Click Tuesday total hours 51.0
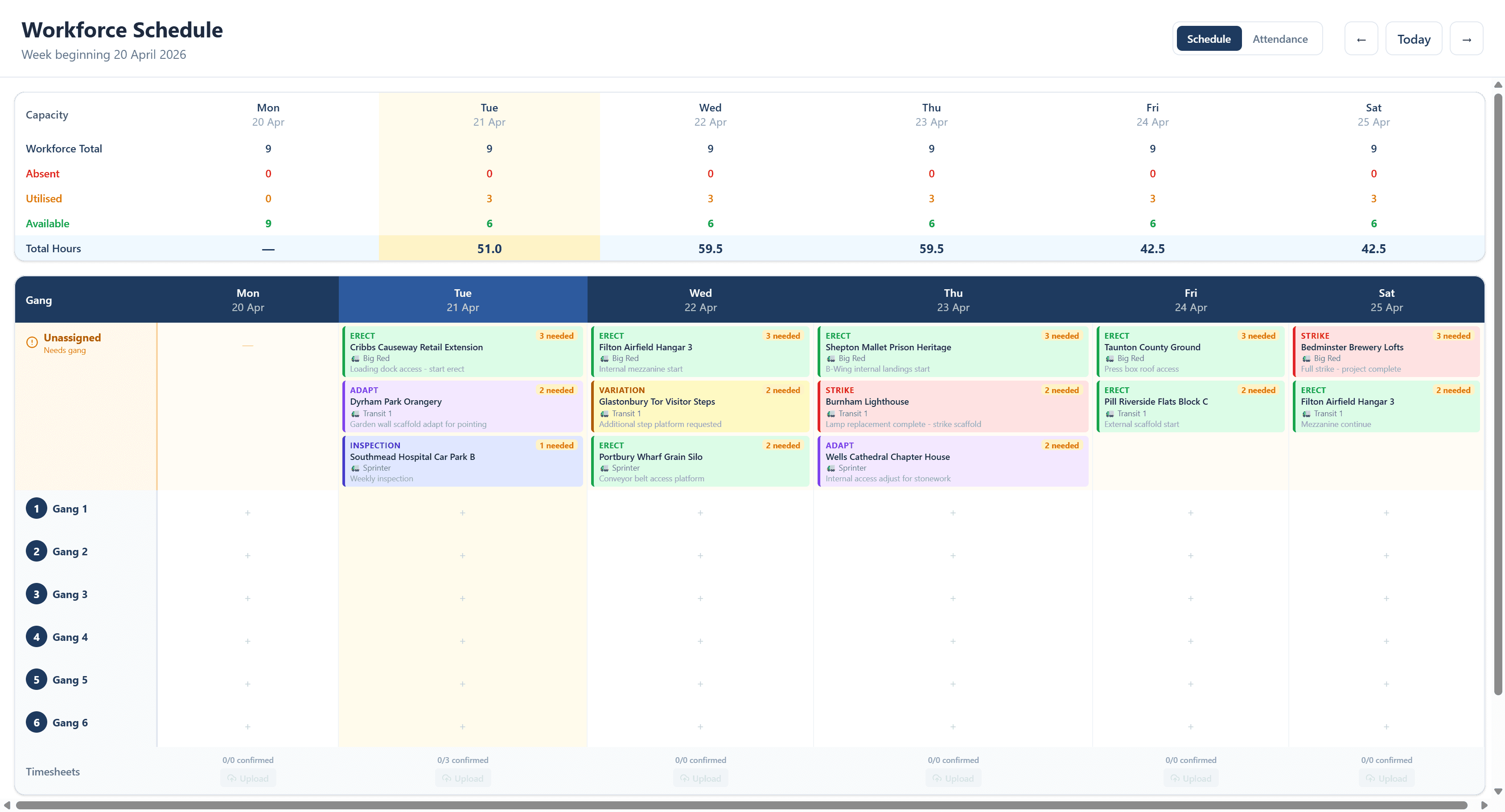1505x812 pixels. (489, 248)
